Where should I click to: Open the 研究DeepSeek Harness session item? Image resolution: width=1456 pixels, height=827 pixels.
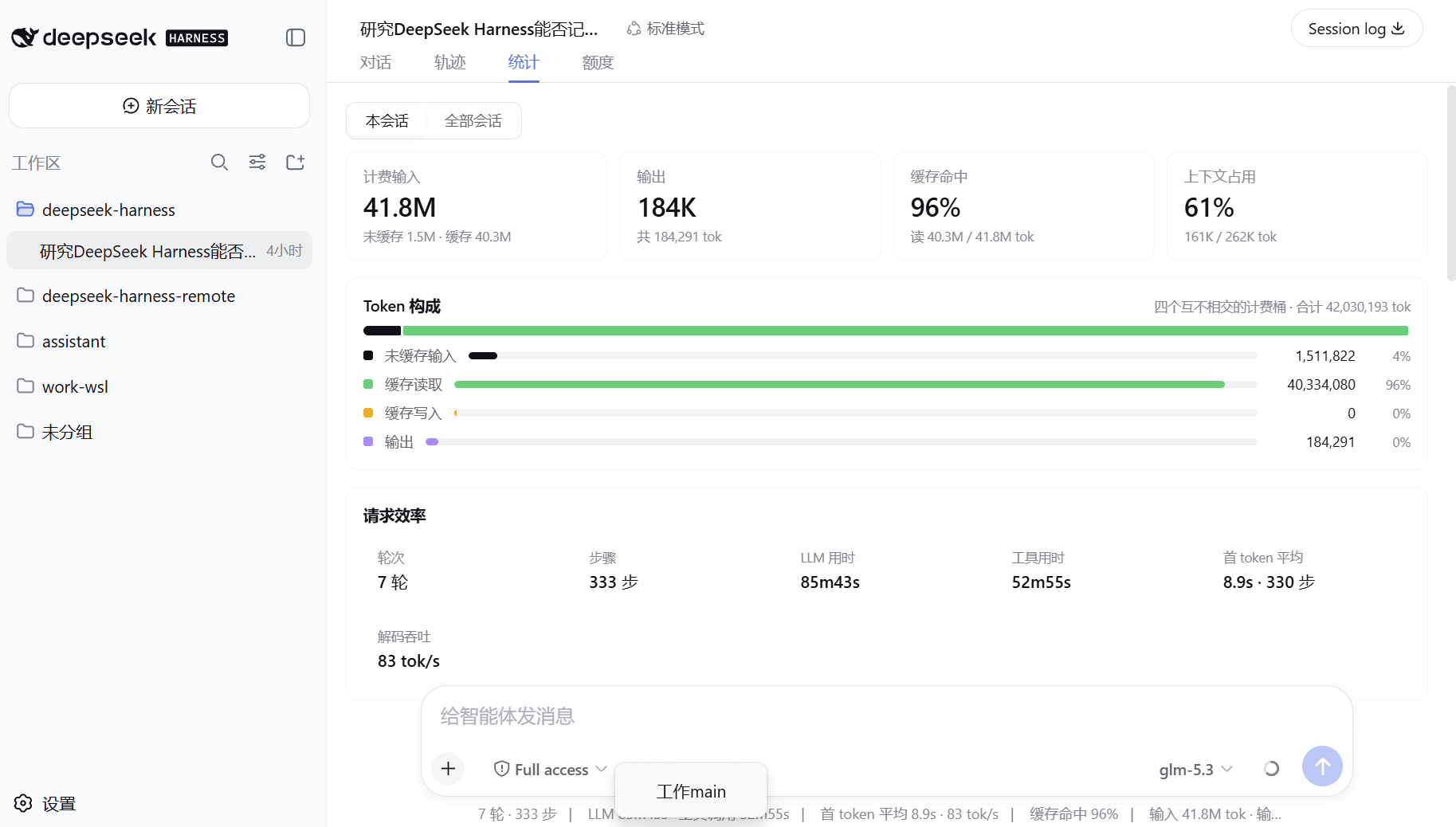click(159, 251)
